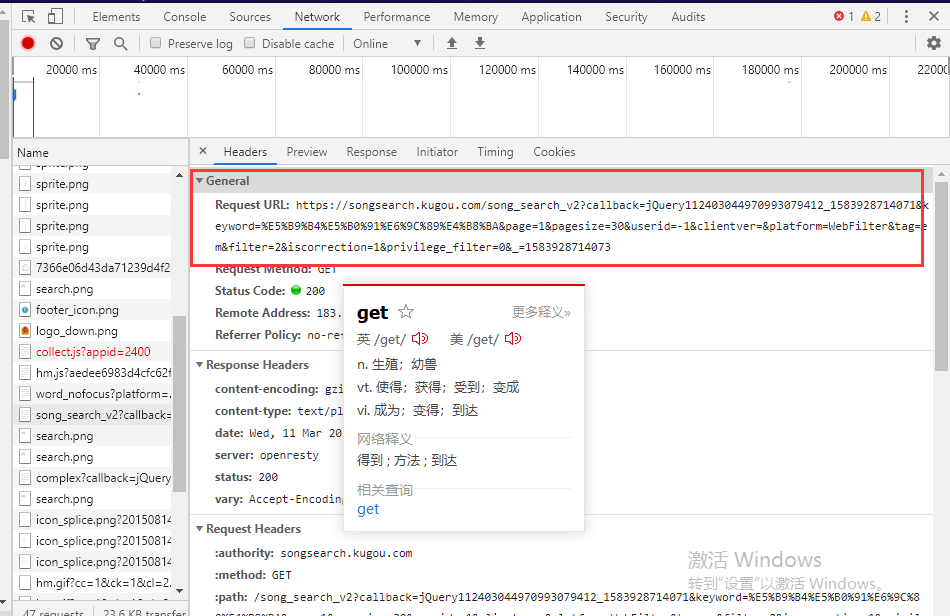Open DevTools three-dot menu
Image resolution: width=950 pixels, height=616 pixels.
[906, 16]
